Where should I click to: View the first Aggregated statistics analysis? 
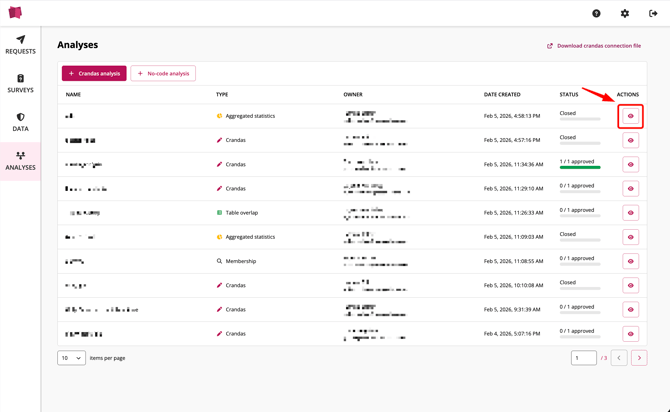point(630,116)
